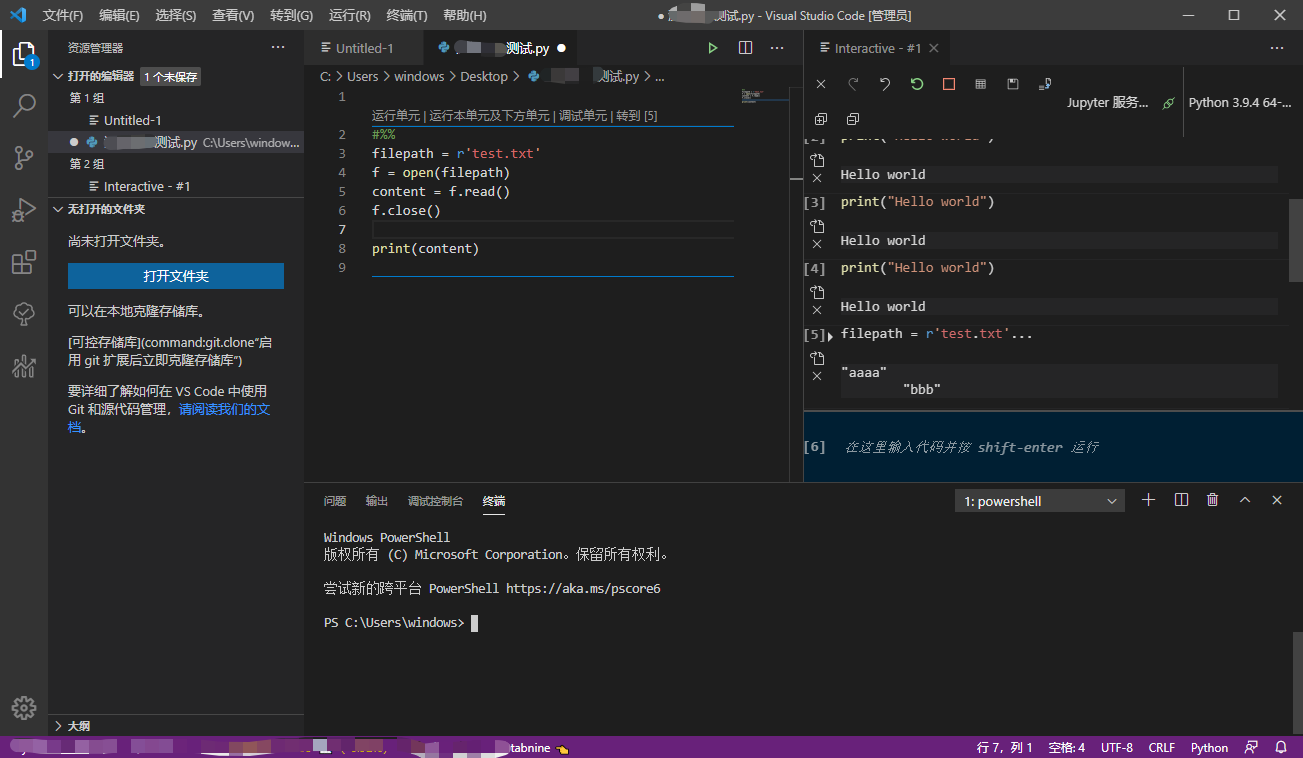Split the editor to the right
This screenshot has height=758, width=1303.
pos(745,48)
